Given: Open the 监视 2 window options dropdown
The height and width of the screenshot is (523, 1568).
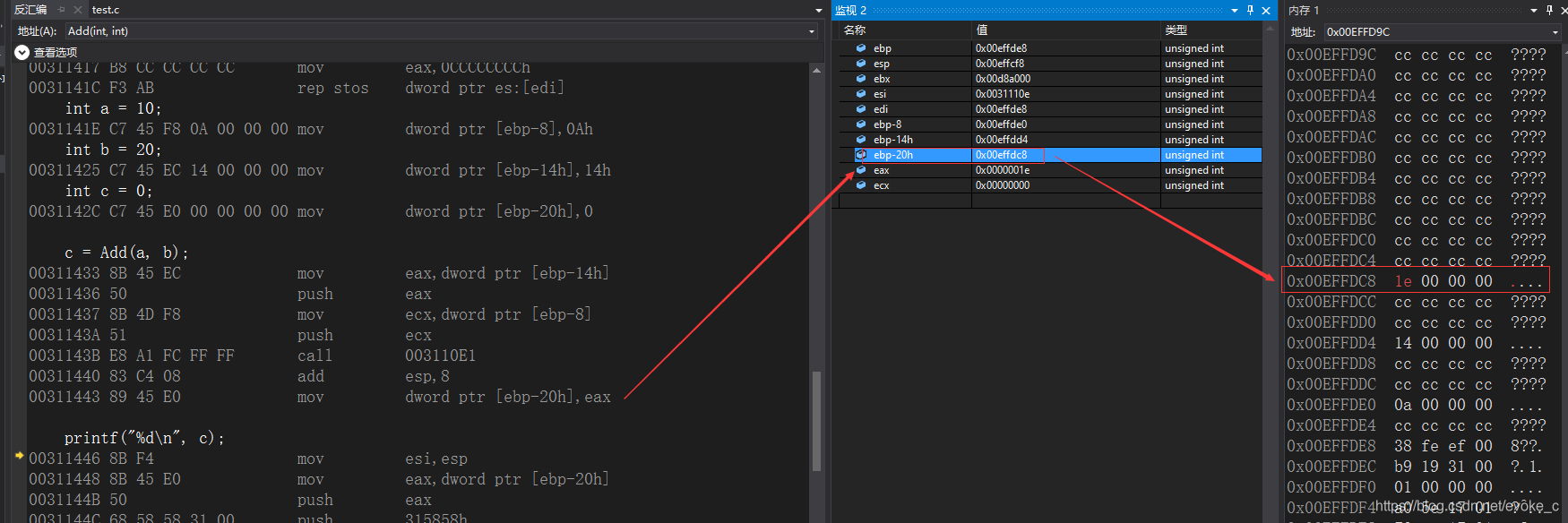Looking at the screenshot, I should click(1235, 11).
